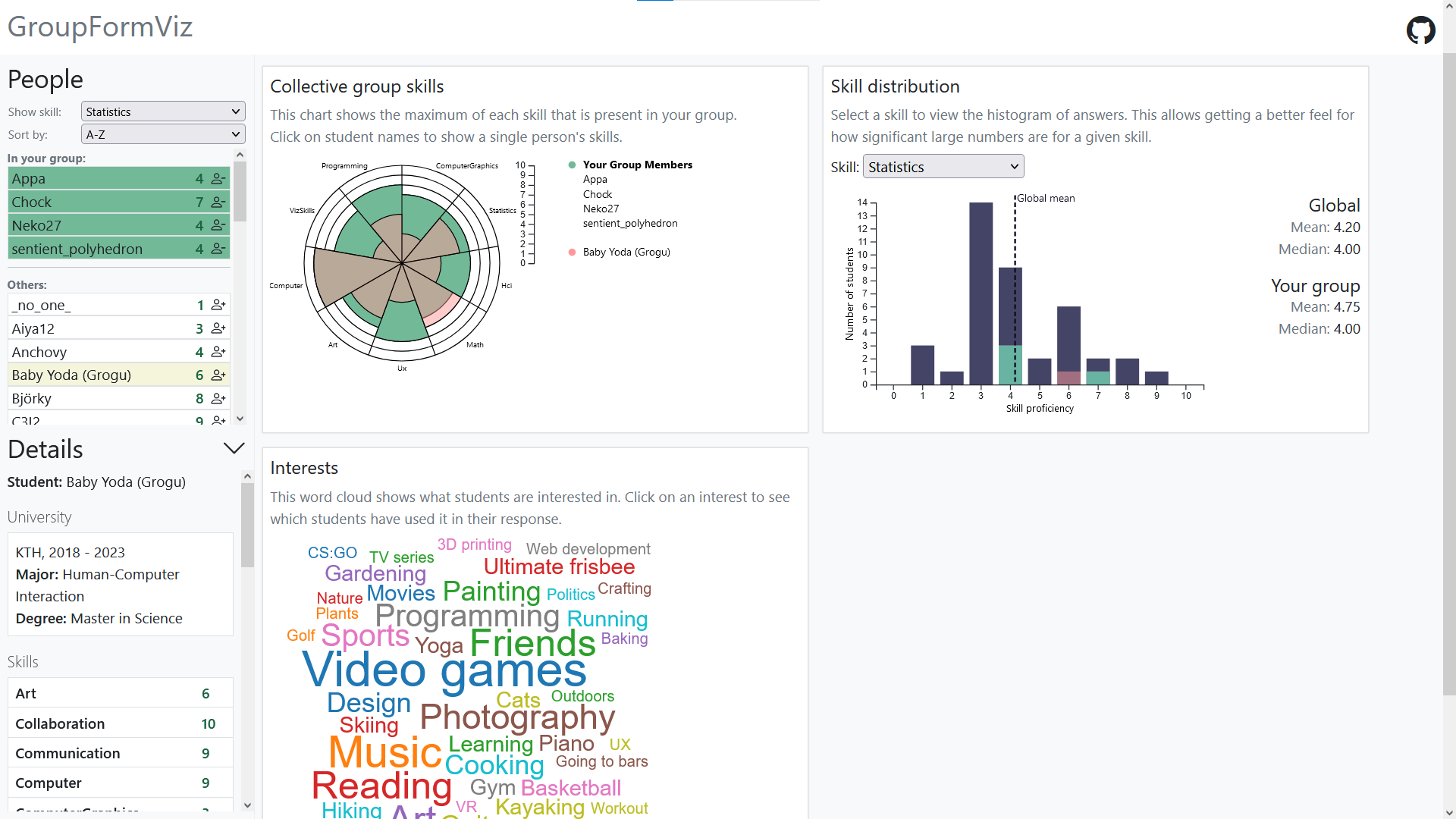Viewport: 1456px width, 819px height.
Task: Click the 'Running' interest word
Action: (x=607, y=619)
